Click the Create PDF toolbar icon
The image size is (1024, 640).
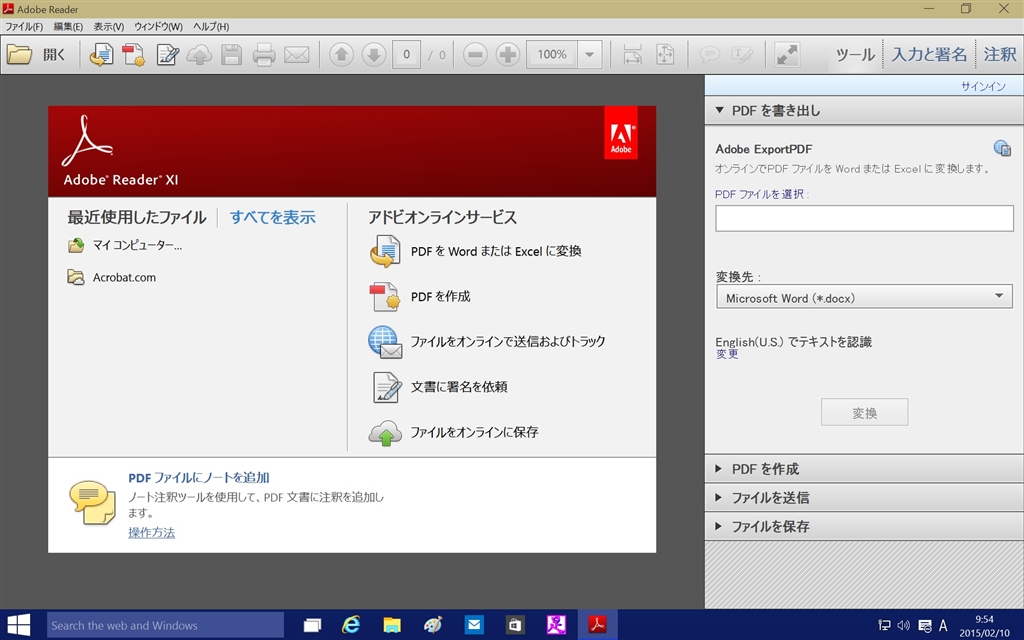134,55
